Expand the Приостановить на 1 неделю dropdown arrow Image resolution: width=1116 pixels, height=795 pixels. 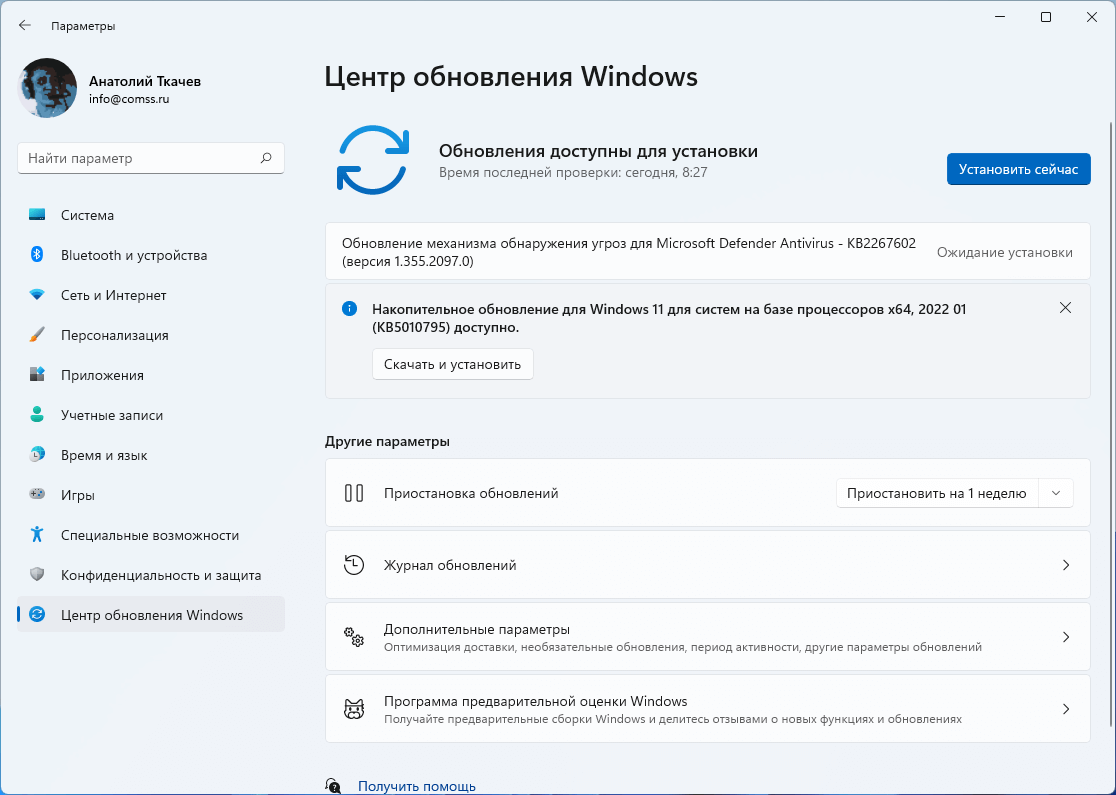coord(1055,492)
